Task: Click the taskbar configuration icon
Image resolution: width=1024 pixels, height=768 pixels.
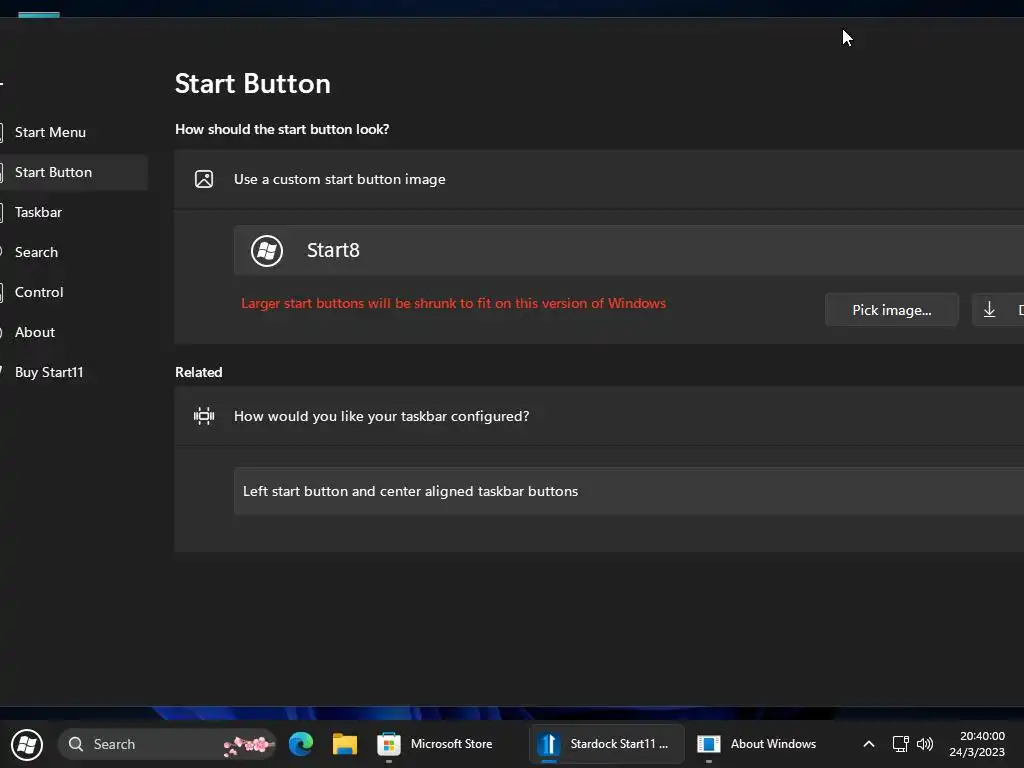Action: coord(204,416)
